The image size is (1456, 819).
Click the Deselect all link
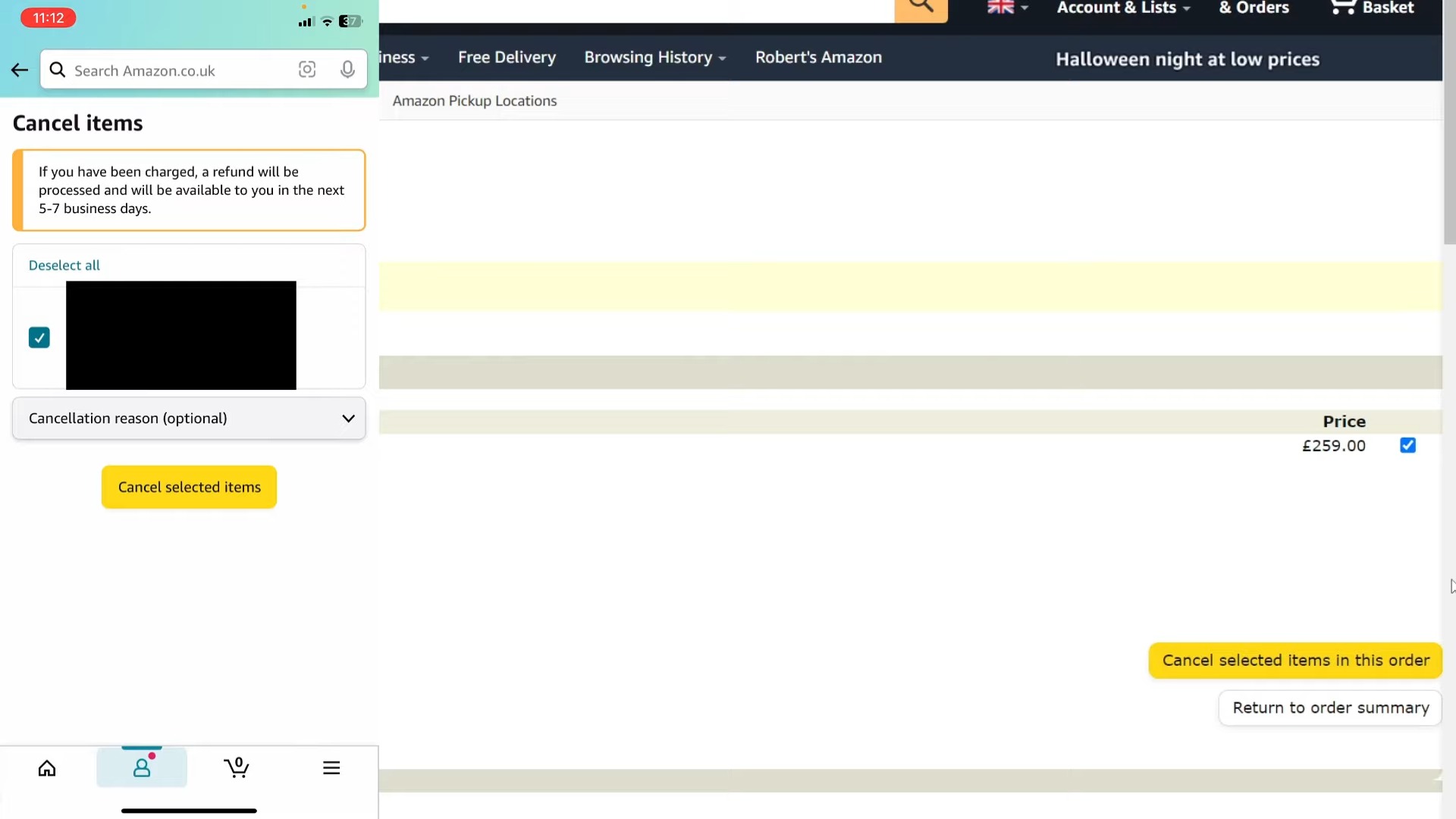point(64,265)
